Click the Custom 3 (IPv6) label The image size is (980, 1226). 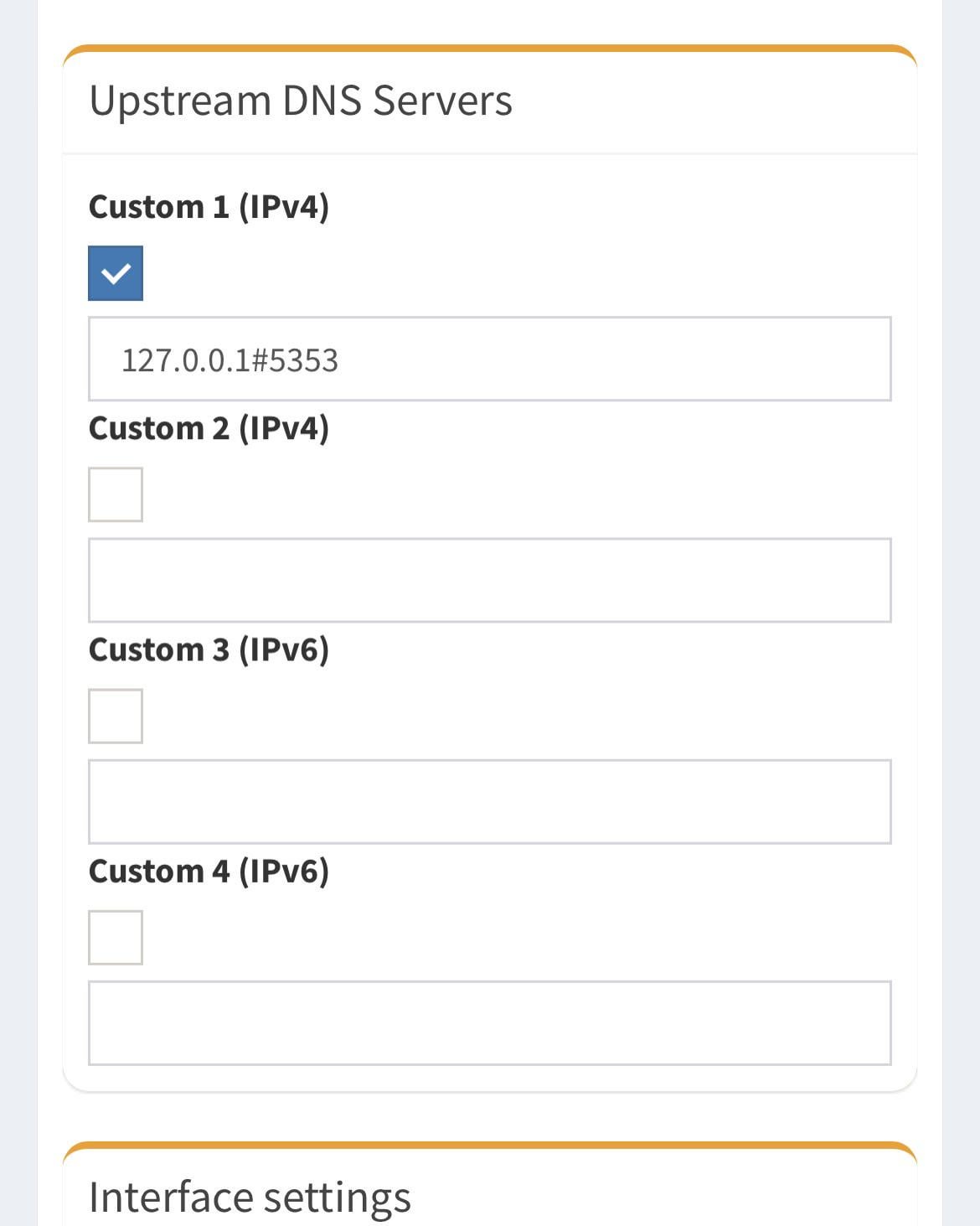click(x=209, y=649)
